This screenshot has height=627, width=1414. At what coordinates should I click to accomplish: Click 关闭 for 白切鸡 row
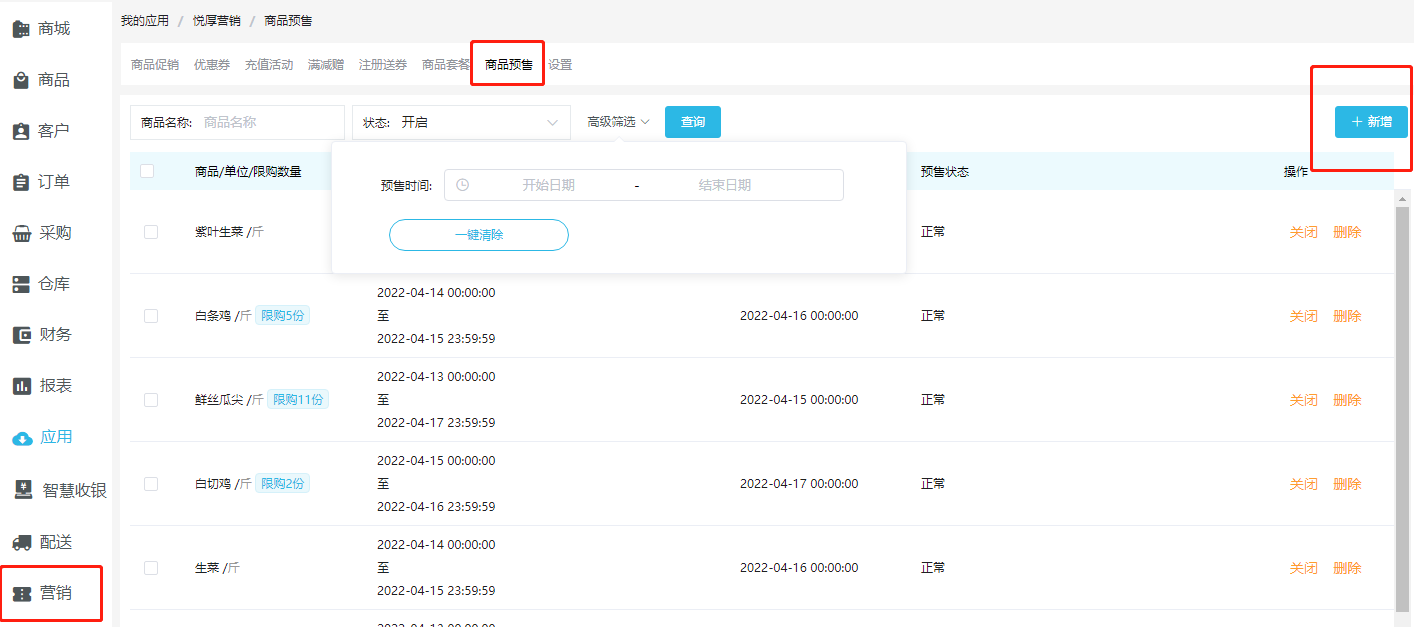pos(1304,484)
